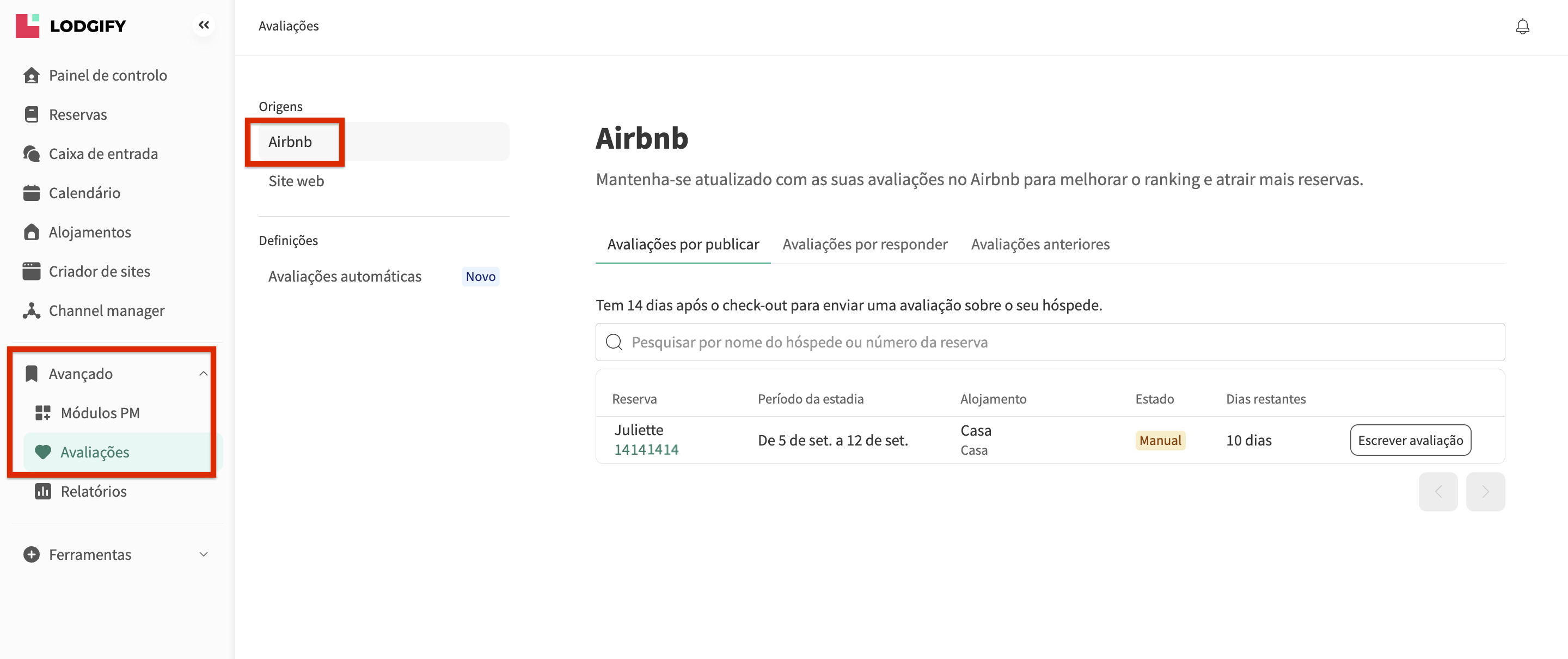This screenshot has width=1568, height=659.
Task: Click the Channel manager network icon
Action: [x=32, y=310]
